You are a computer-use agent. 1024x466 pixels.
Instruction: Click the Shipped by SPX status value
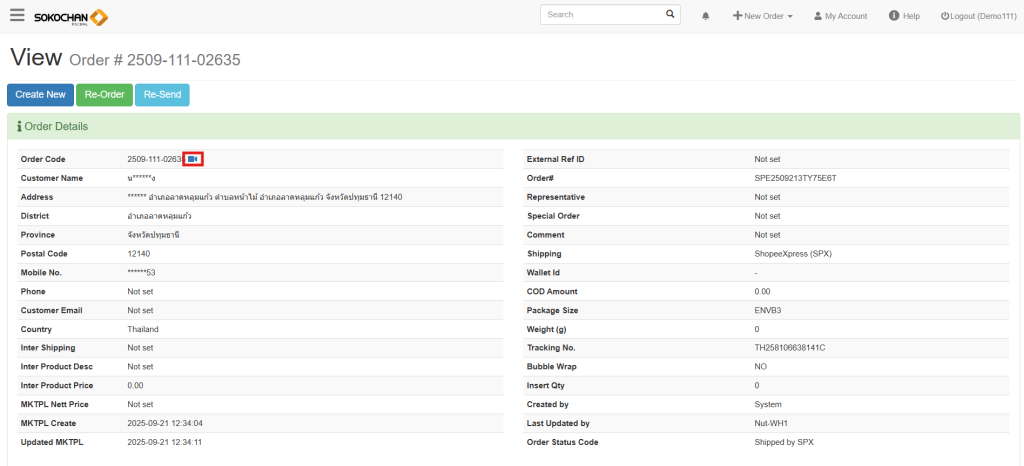(788, 442)
